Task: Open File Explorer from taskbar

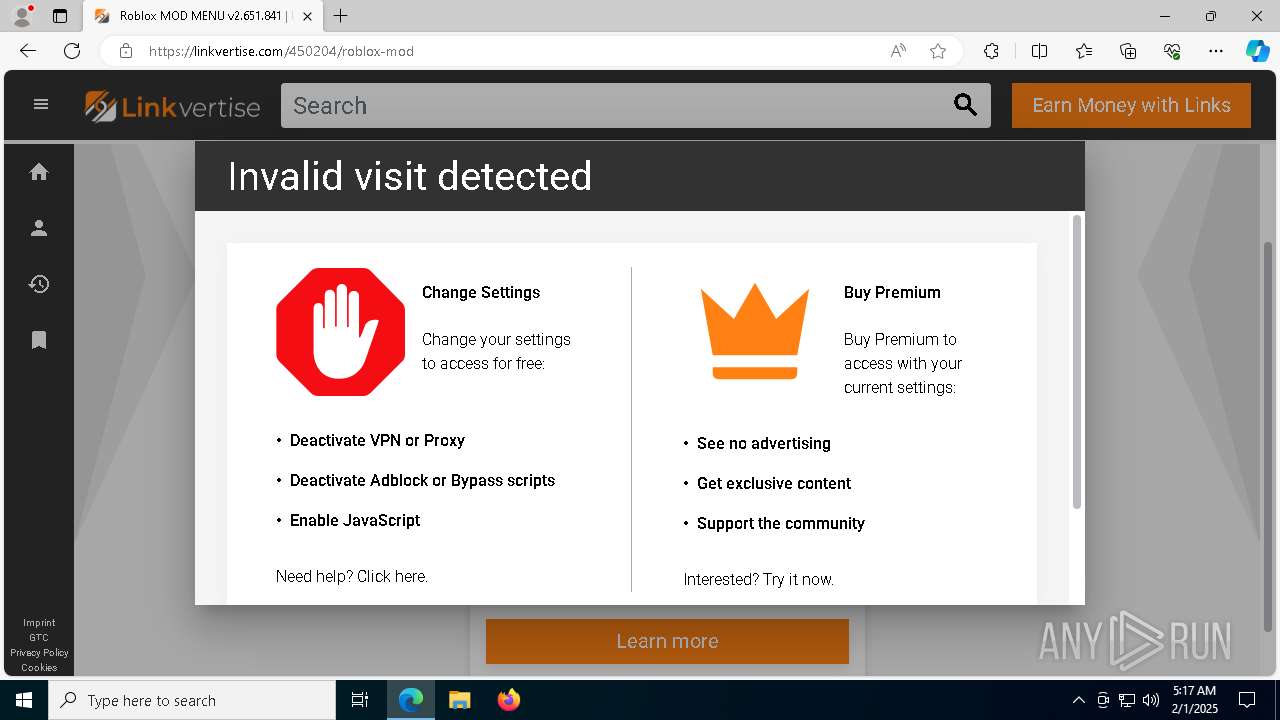Action: 459,700
